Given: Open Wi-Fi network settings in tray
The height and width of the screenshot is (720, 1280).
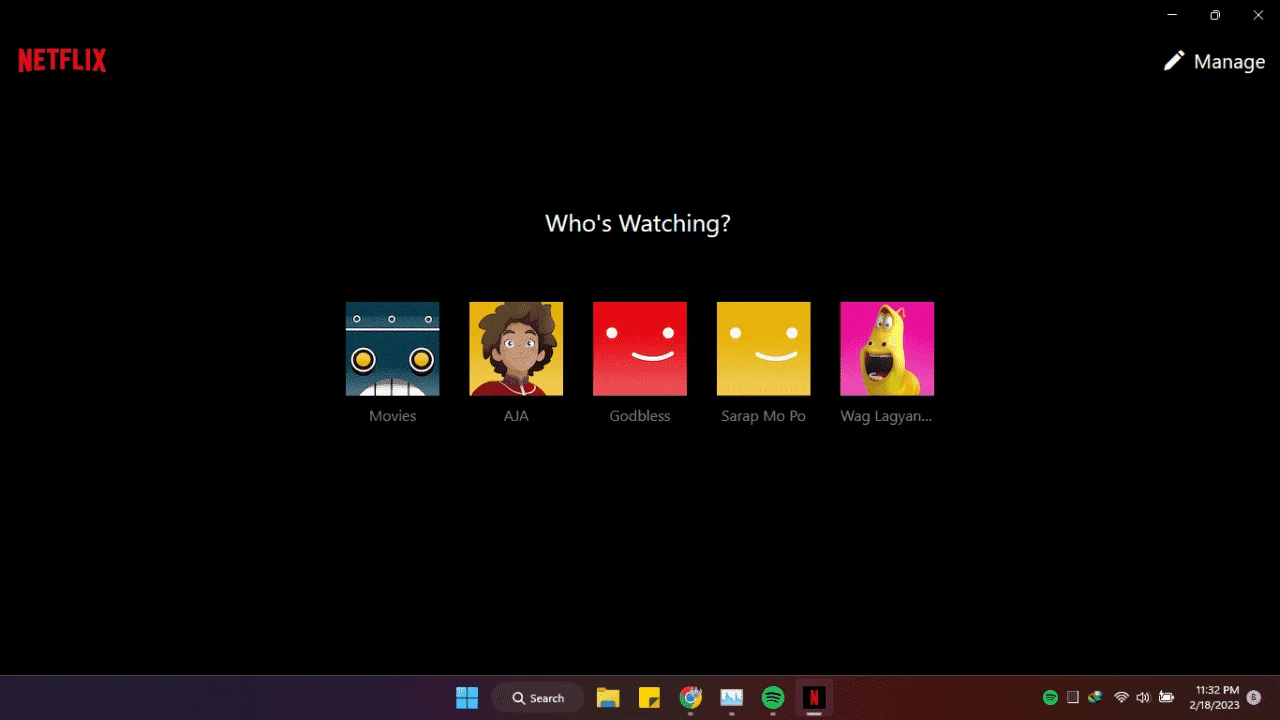Looking at the screenshot, I should pos(1121,698).
